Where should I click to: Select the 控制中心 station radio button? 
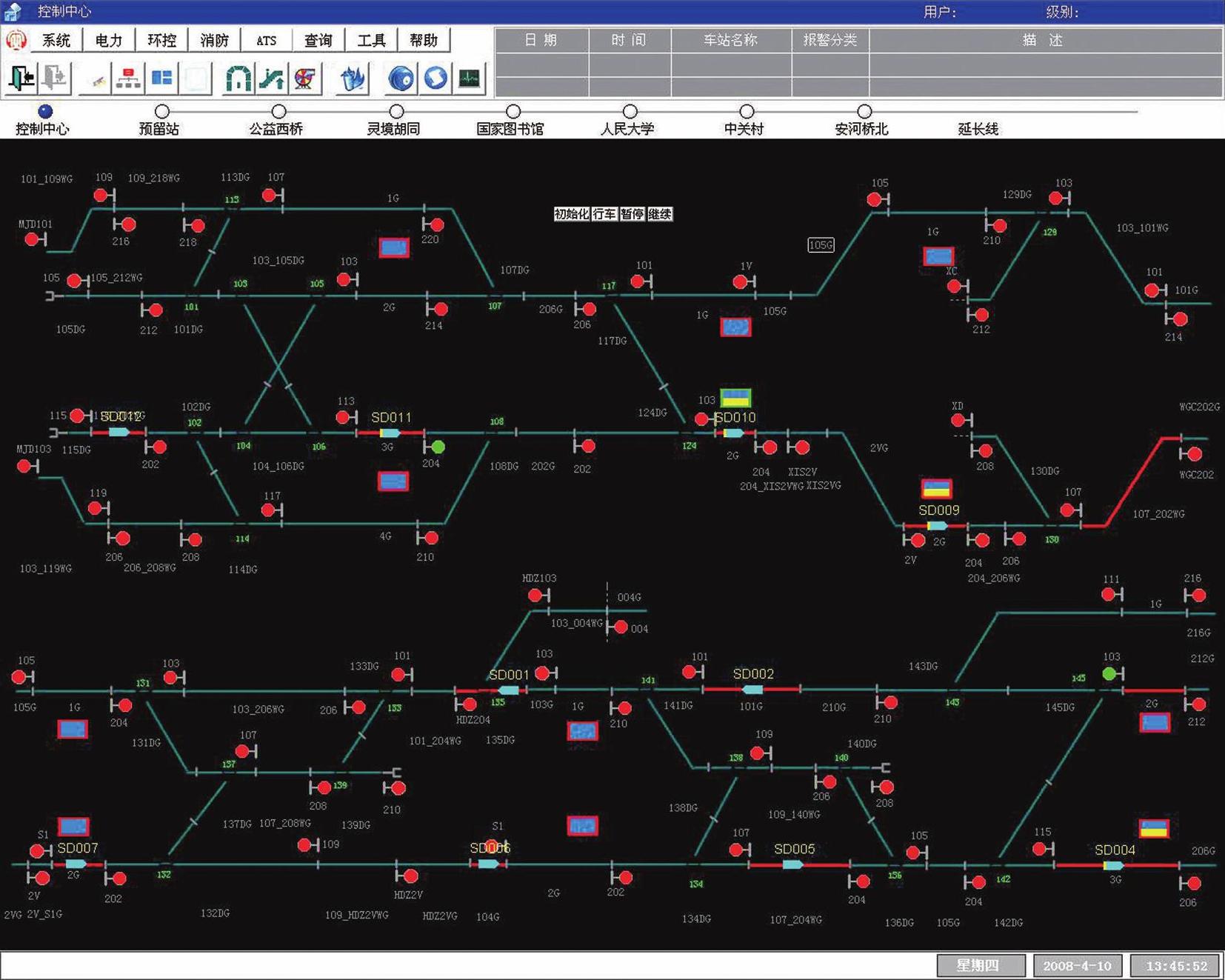pos(45,111)
